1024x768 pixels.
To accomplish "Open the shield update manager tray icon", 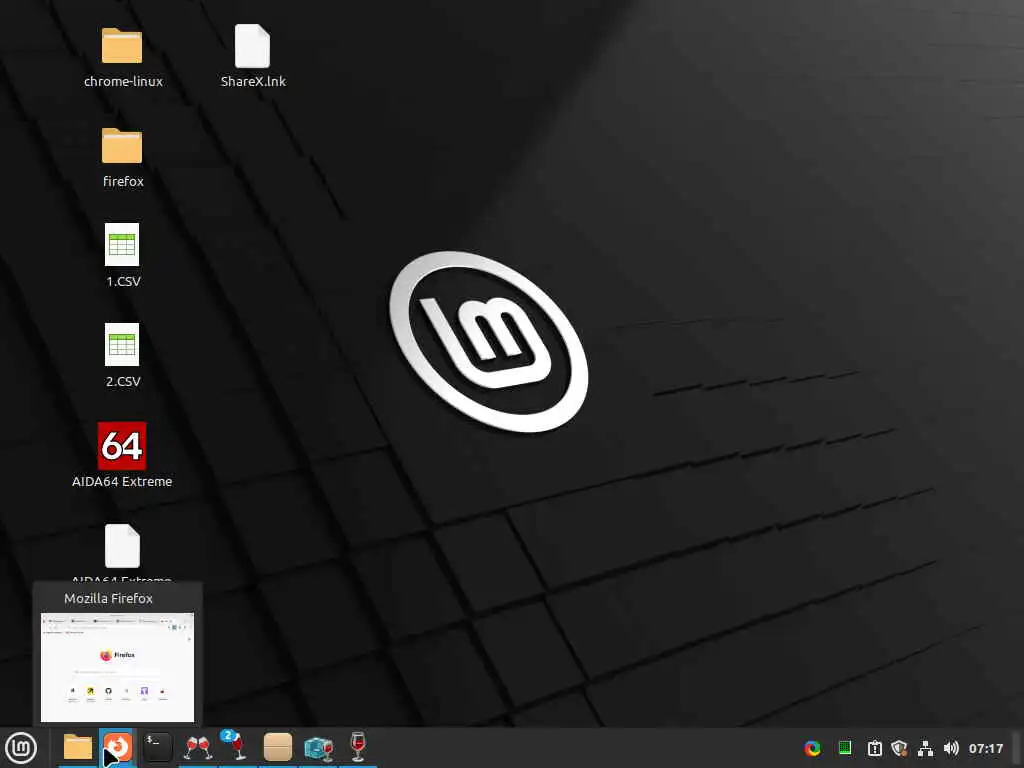I will (x=899, y=748).
